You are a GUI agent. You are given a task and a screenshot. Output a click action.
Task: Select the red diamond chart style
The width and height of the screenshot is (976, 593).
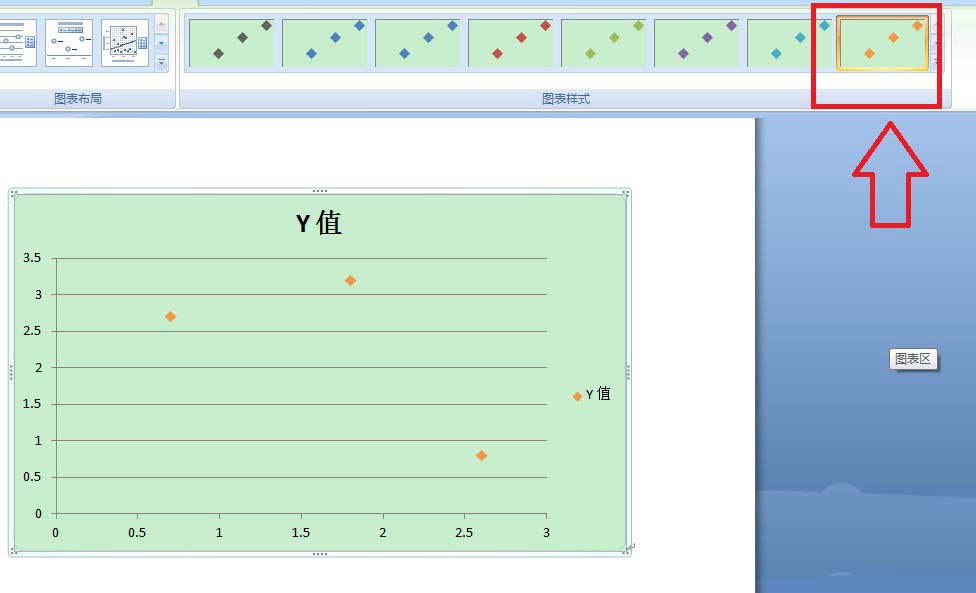pyautogui.click(x=510, y=42)
